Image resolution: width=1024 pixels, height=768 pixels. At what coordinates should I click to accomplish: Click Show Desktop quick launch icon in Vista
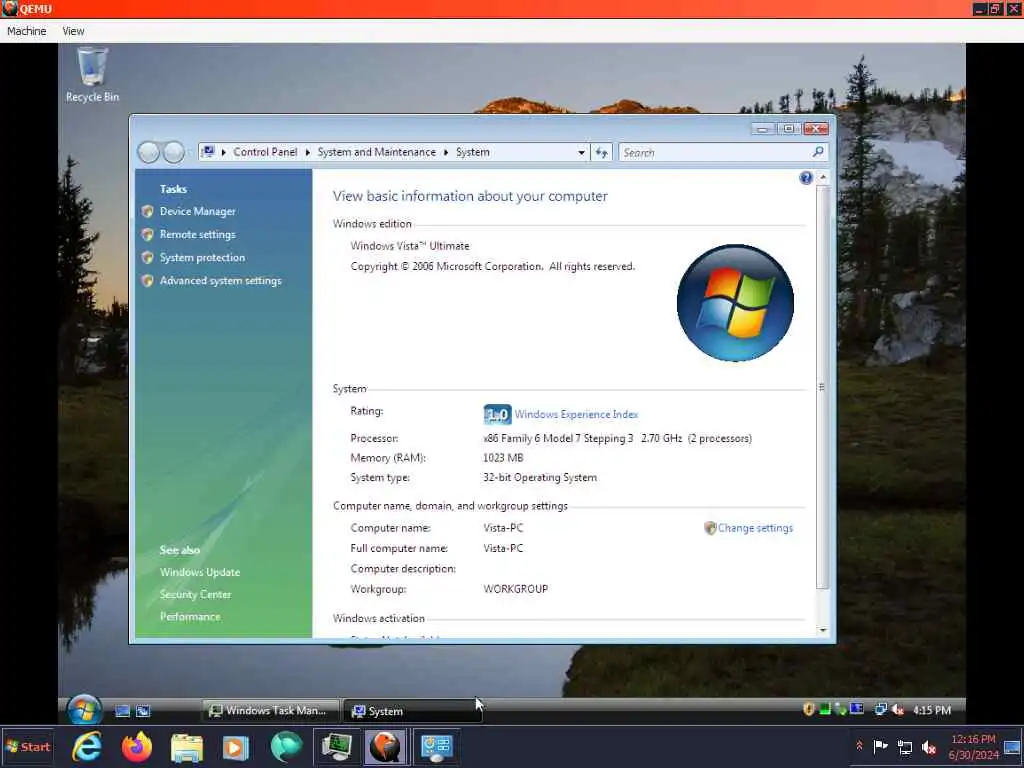122,711
